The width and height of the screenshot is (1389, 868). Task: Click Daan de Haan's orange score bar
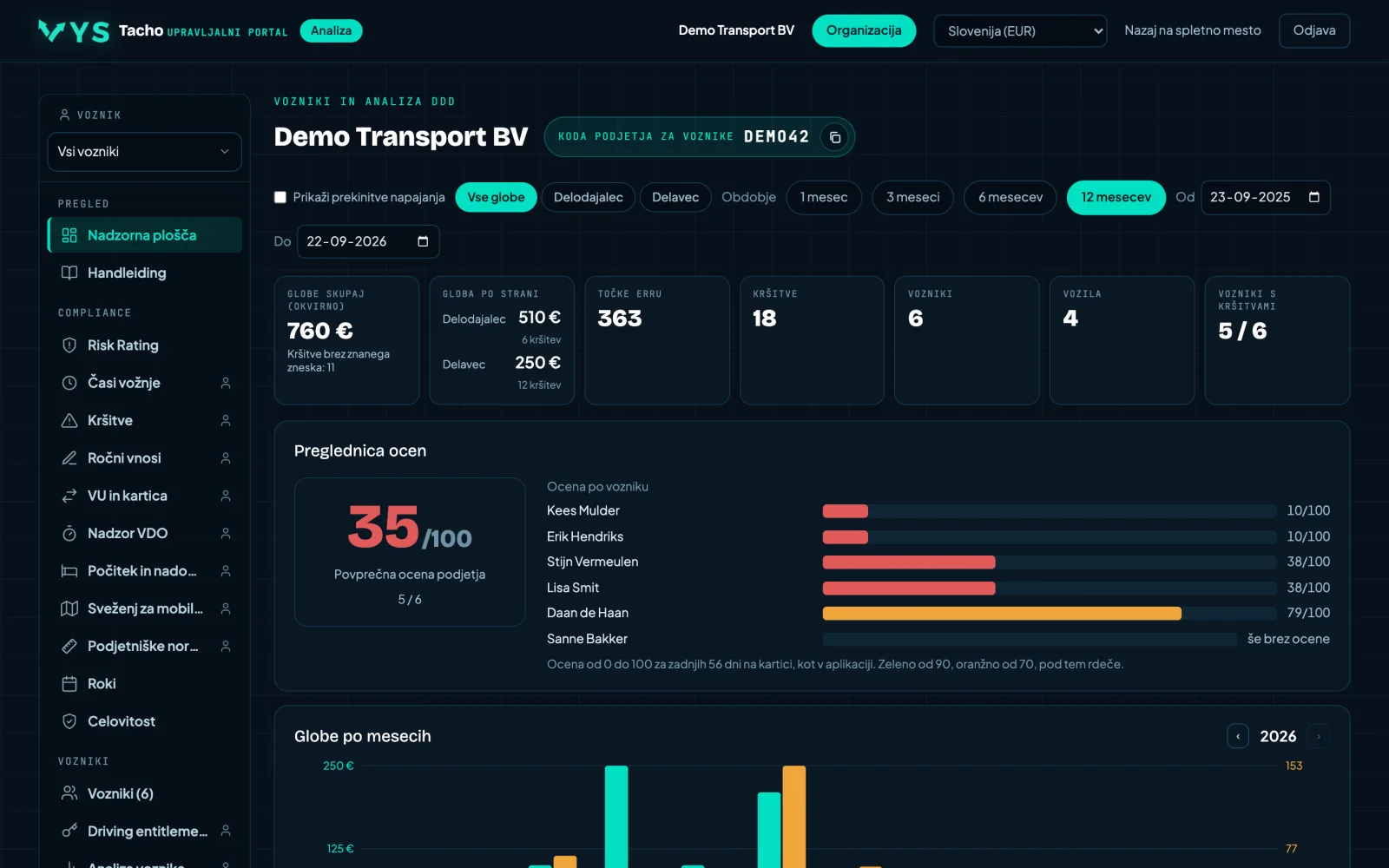(1002, 614)
